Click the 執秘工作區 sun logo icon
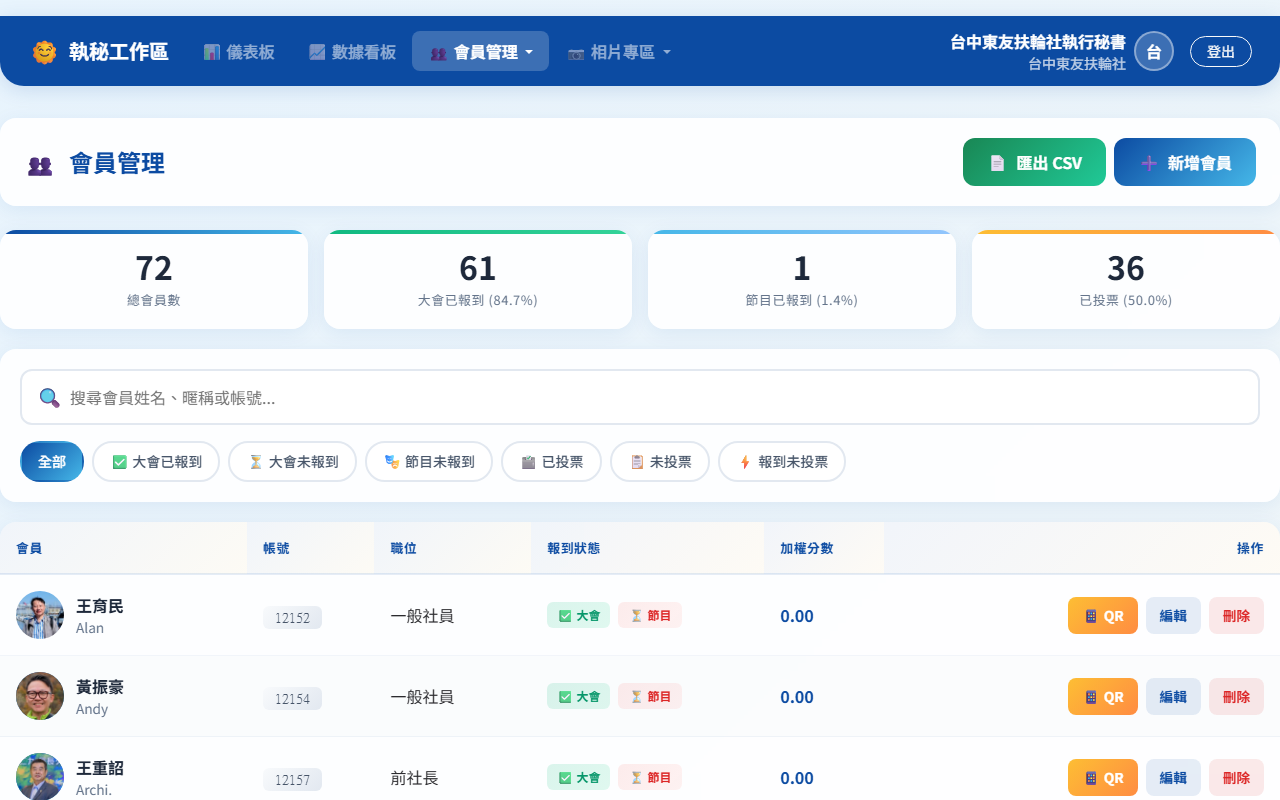Viewport: 1280px width, 800px height. point(44,52)
